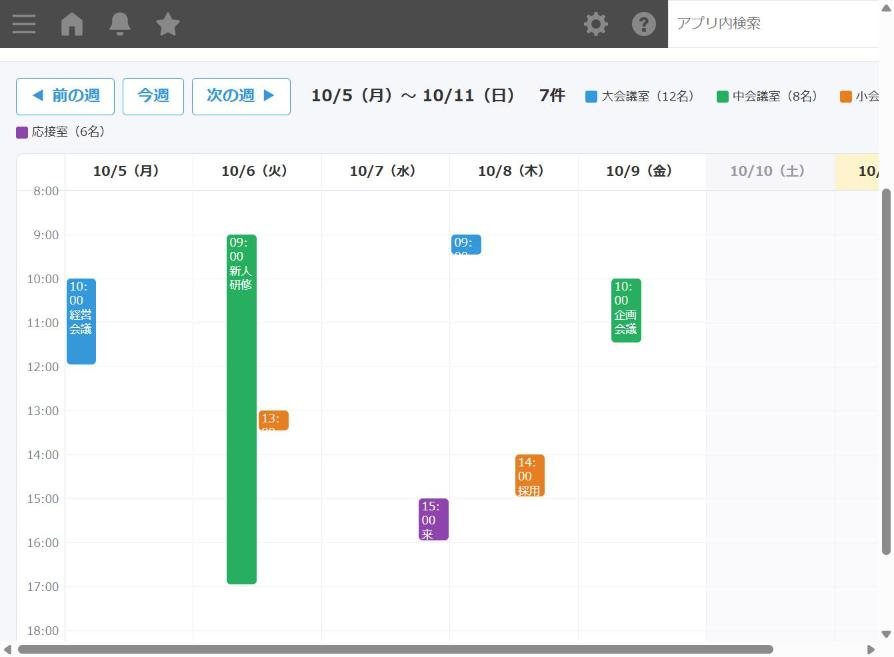Open the 09:00 新人研修 green event
894x657 pixels.
[242, 409]
